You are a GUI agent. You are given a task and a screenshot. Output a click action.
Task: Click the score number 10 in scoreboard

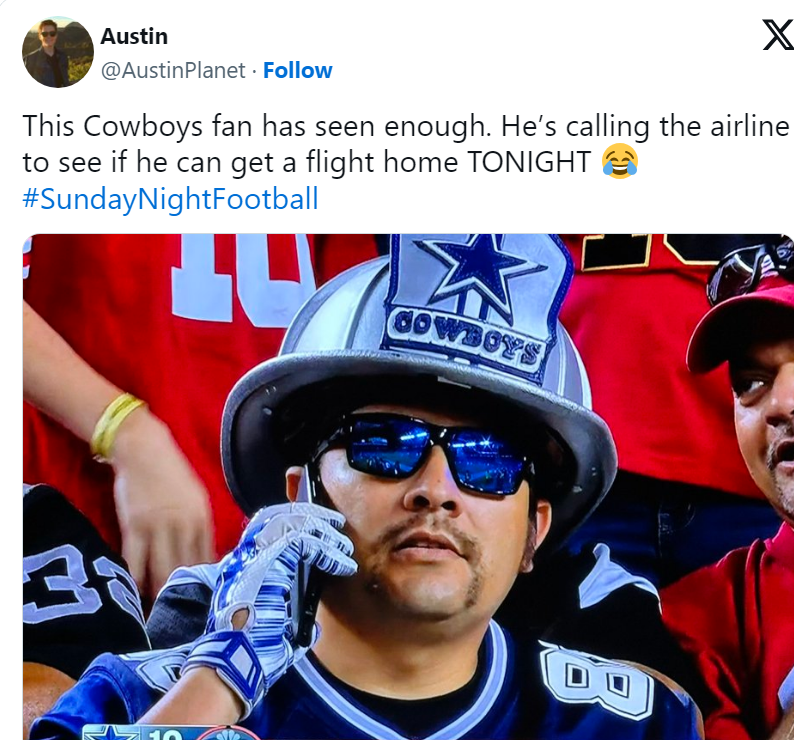165,734
